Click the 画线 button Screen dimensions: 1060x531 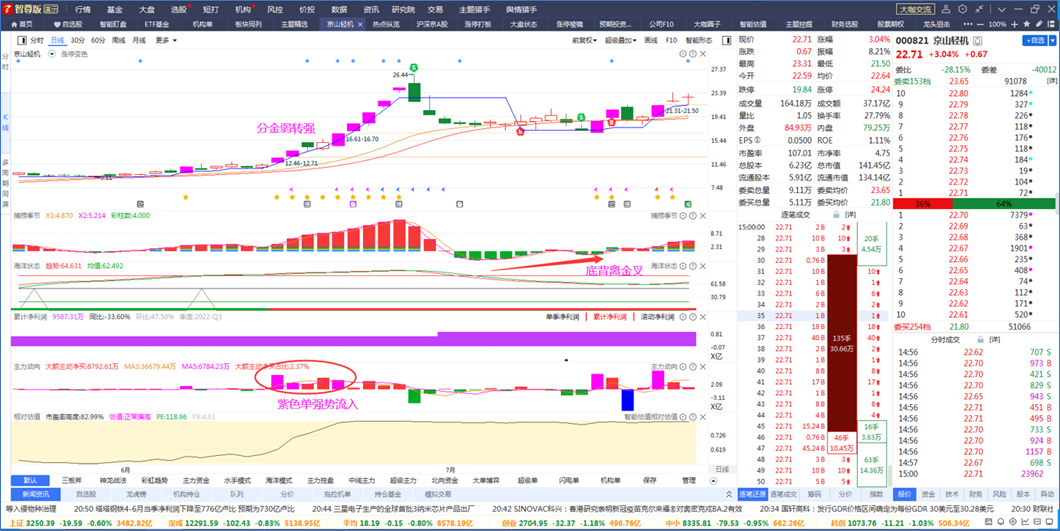(x=651, y=41)
